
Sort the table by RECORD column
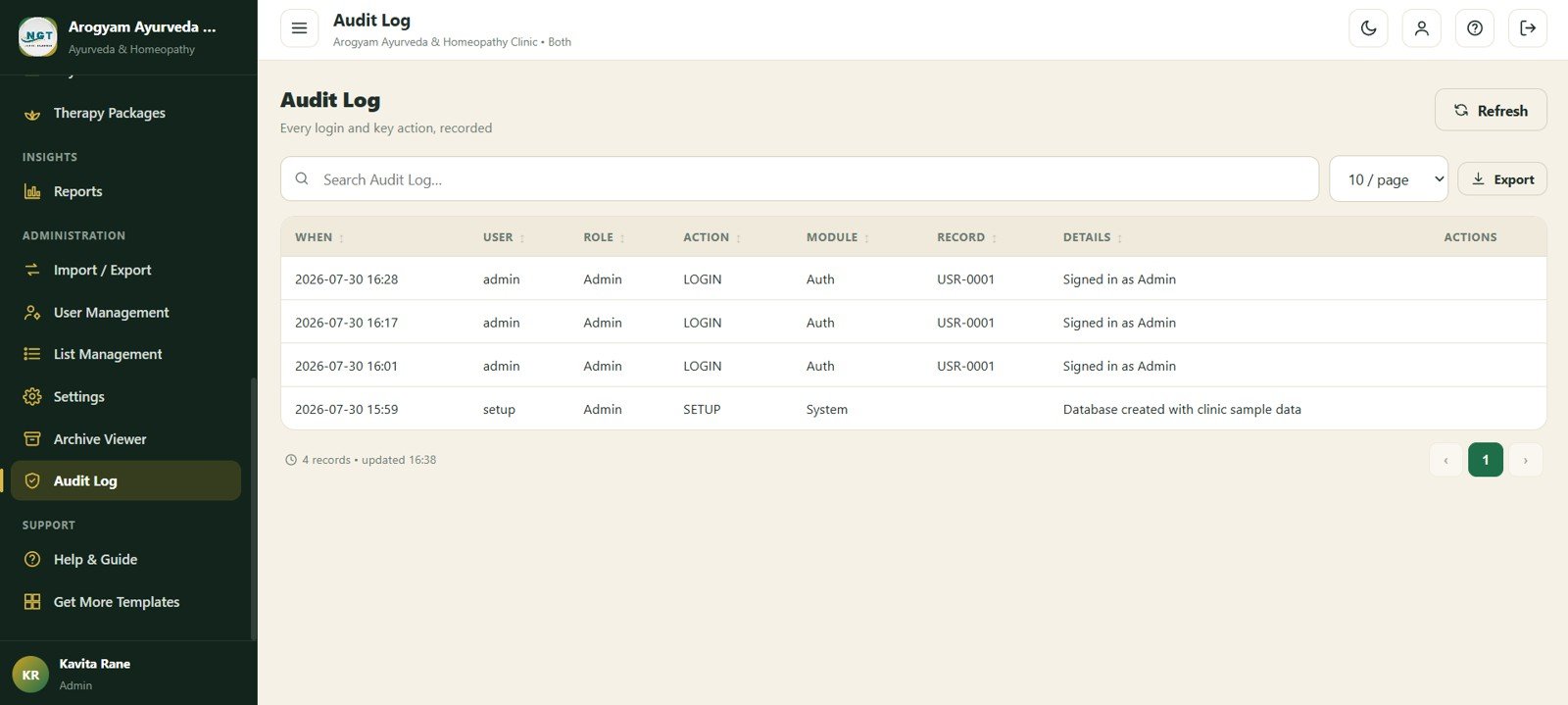pos(967,237)
